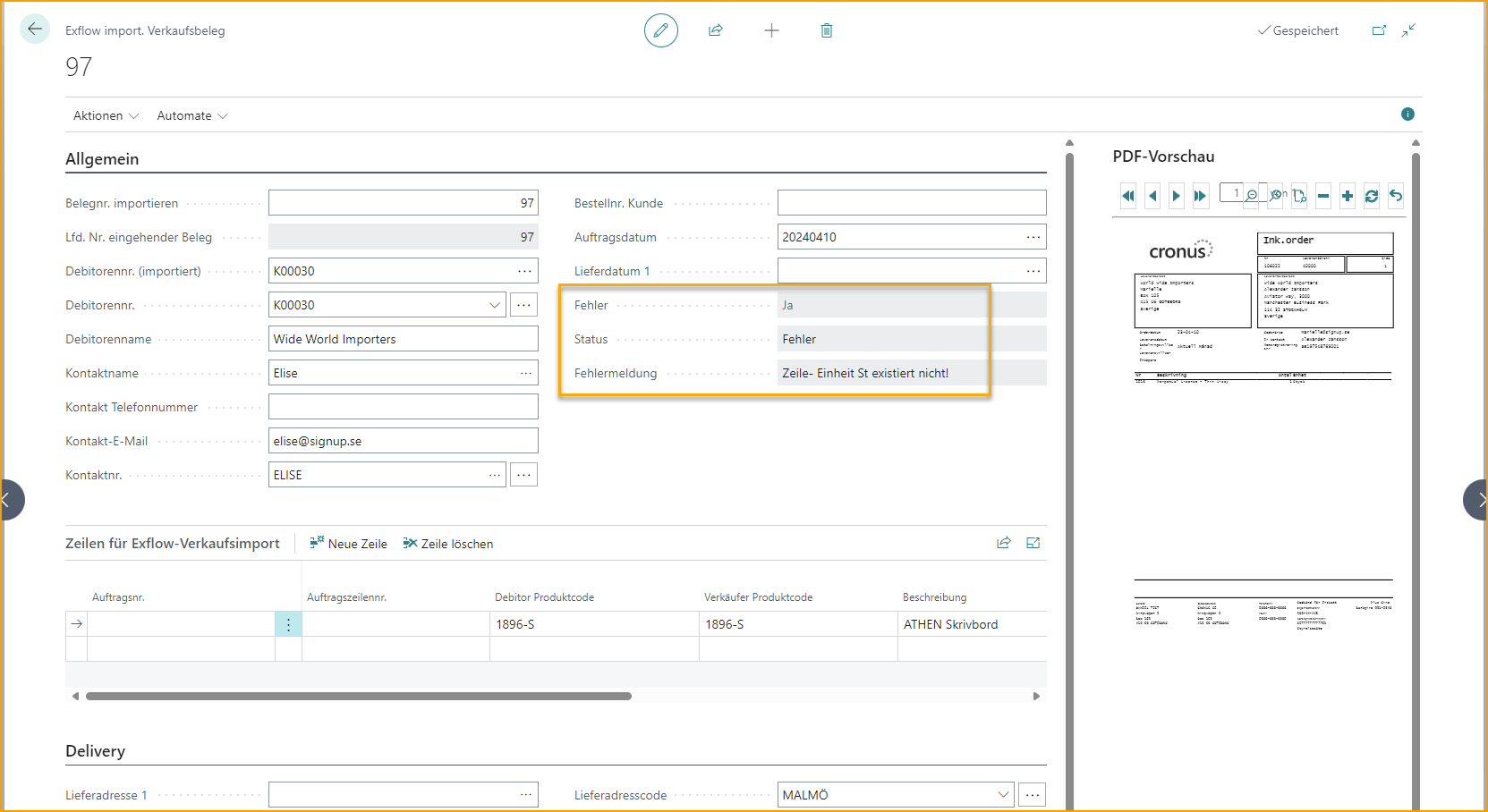The height and width of the screenshot is (812, 1488).
Task: Delete the record using trash icon
Action: [x=827, y=30]
